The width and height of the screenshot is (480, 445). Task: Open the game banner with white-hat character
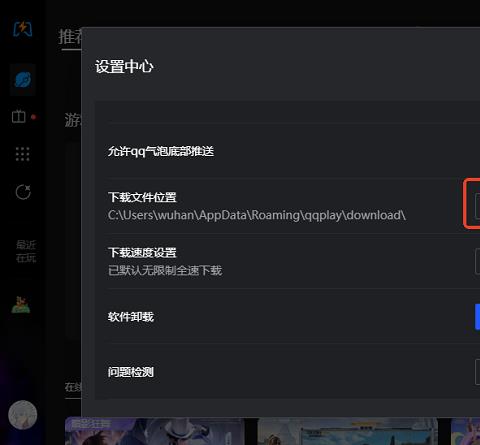(x=155, y=431)
